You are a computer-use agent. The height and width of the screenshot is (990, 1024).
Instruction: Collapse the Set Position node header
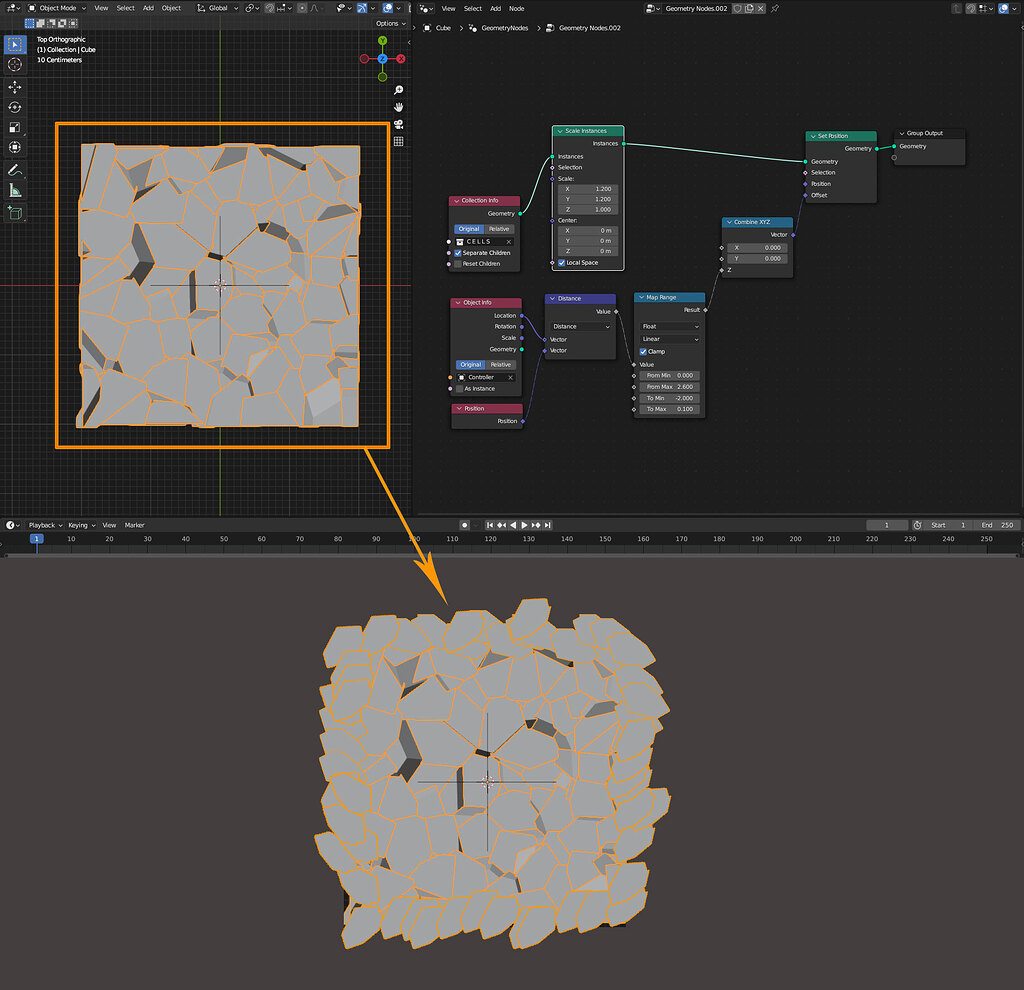tap(815, 136)
